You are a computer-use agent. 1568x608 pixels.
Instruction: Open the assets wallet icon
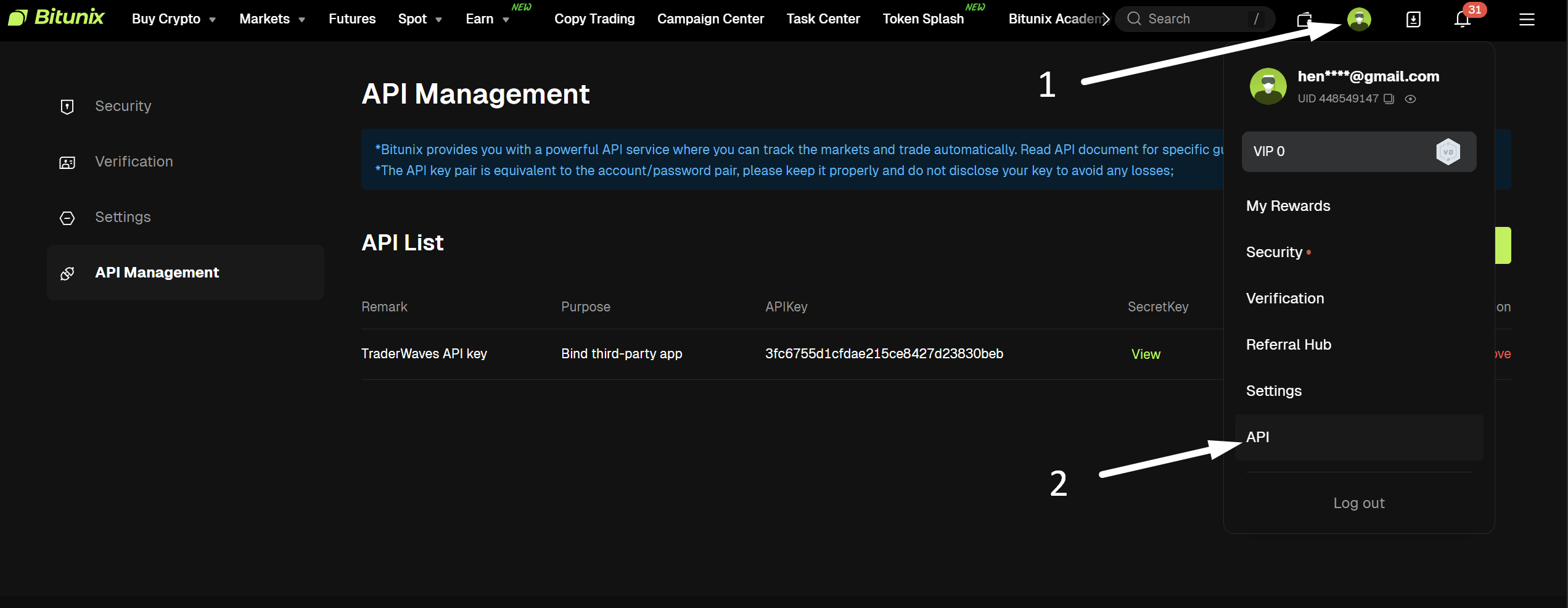[1304, 19]
